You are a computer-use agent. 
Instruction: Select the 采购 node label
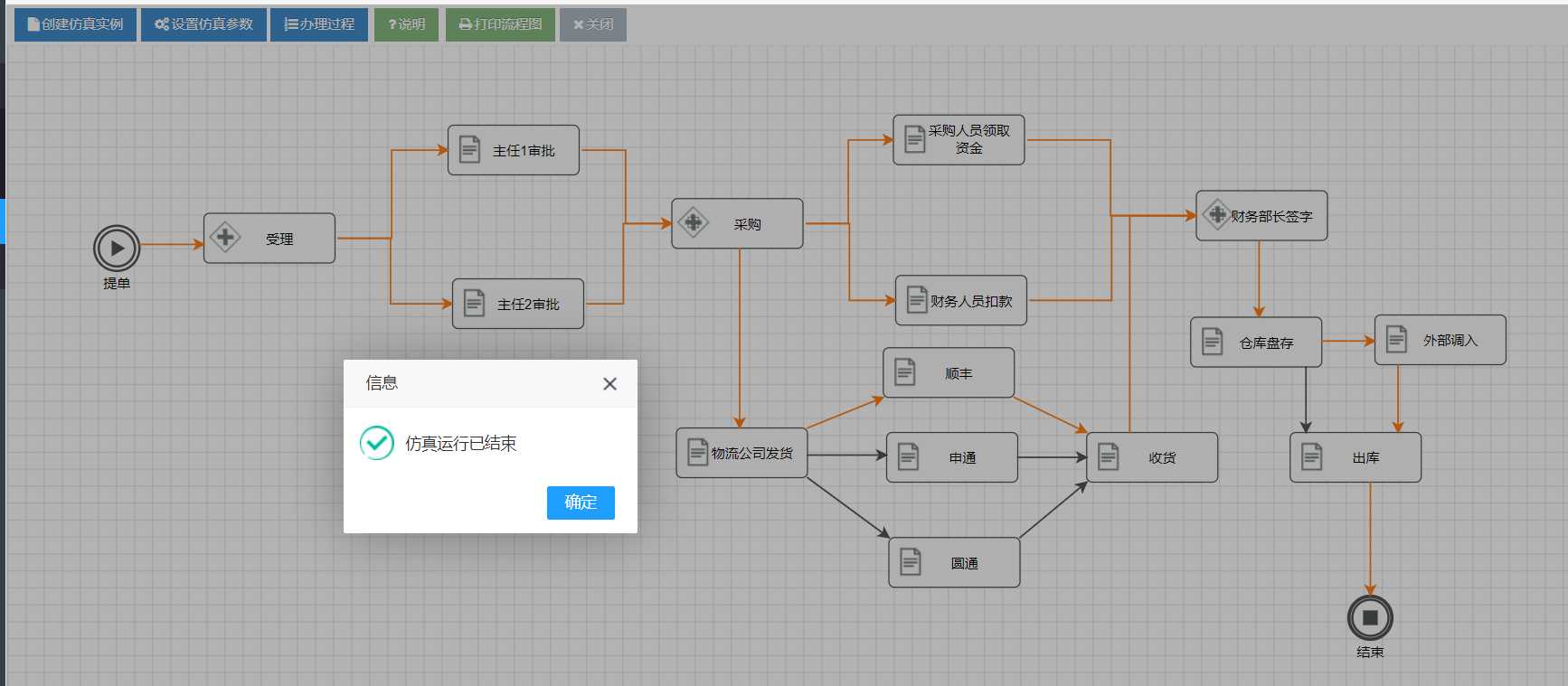tap(747, 224)
